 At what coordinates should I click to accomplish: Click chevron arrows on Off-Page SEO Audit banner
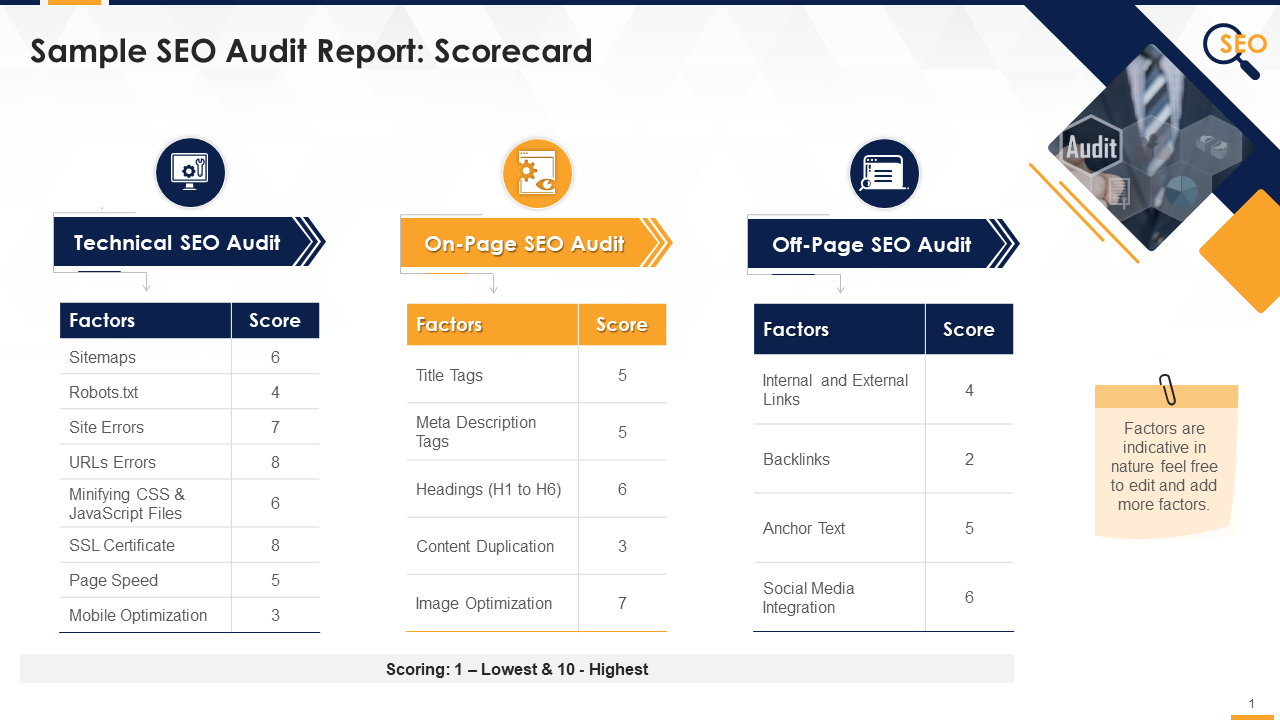point(1004,244)
